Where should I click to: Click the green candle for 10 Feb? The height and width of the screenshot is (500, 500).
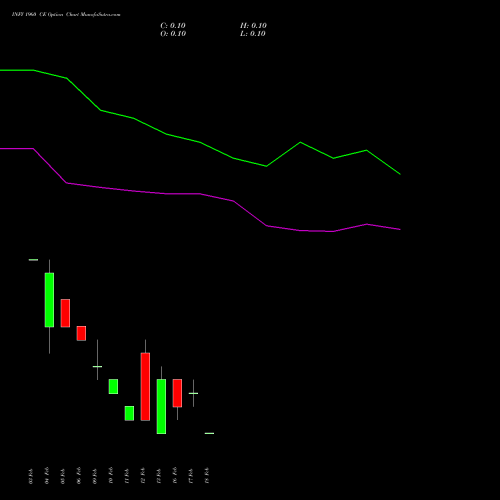pos(113,386)
